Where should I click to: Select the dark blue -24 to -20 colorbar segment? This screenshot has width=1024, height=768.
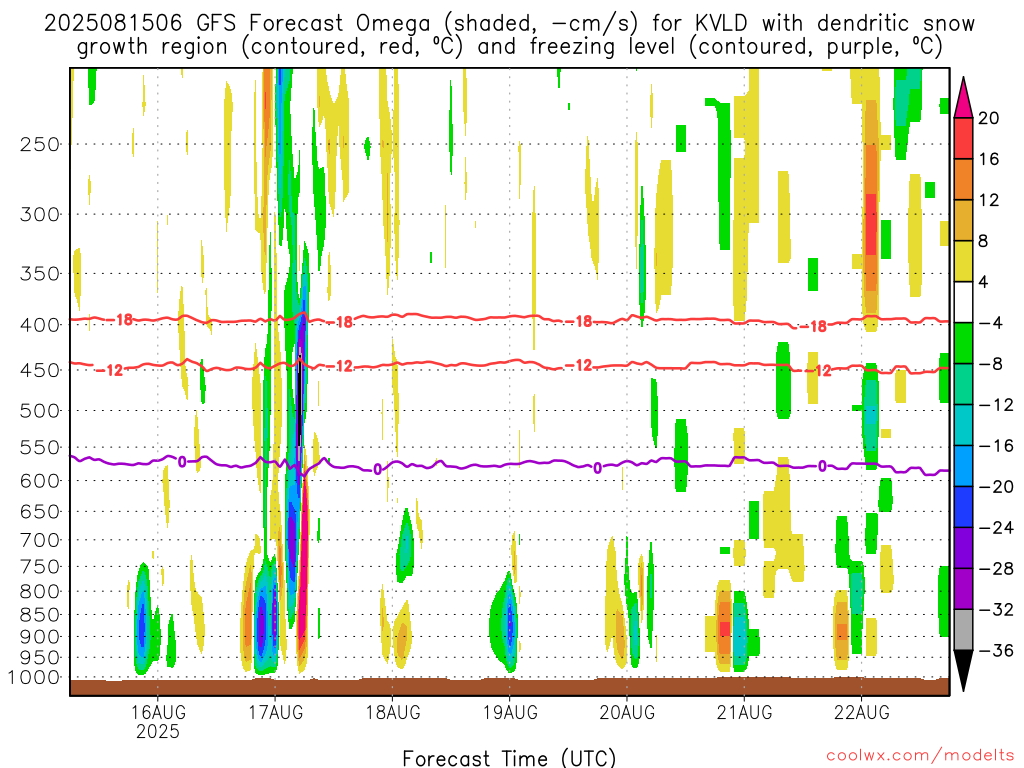(x=963, y=507)
